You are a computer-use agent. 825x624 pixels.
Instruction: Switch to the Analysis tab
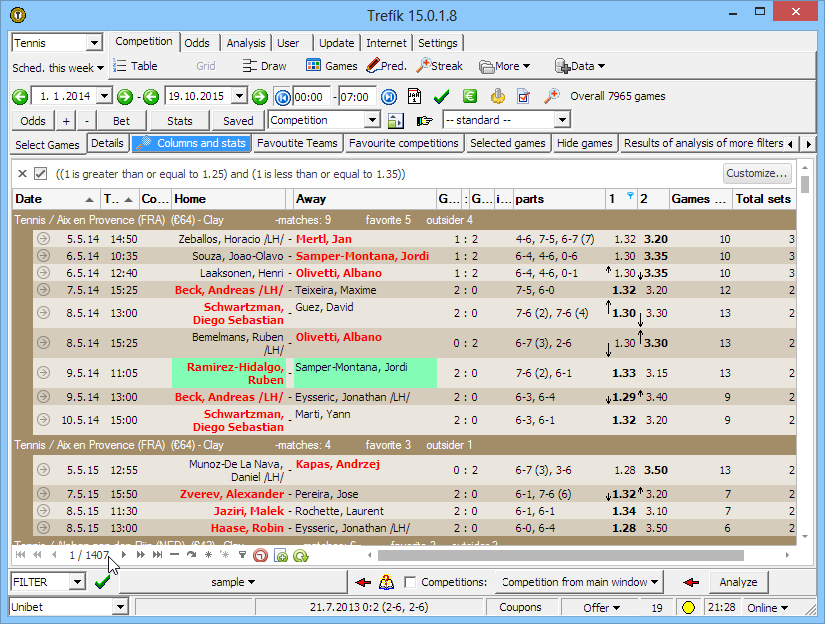(245, 43)
